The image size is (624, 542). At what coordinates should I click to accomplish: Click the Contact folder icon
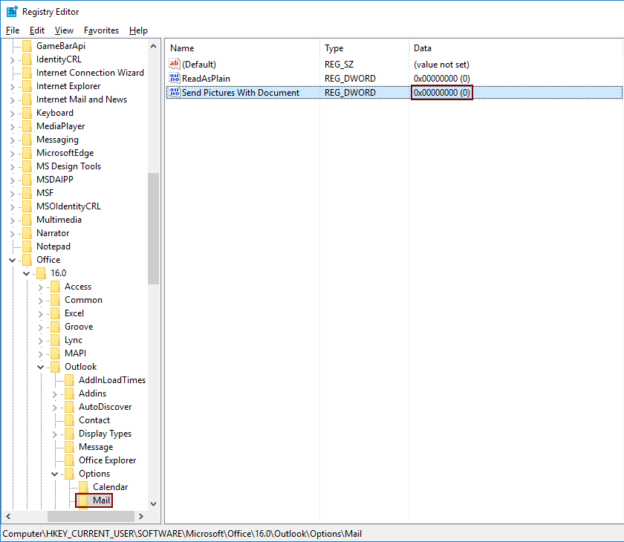69,420
